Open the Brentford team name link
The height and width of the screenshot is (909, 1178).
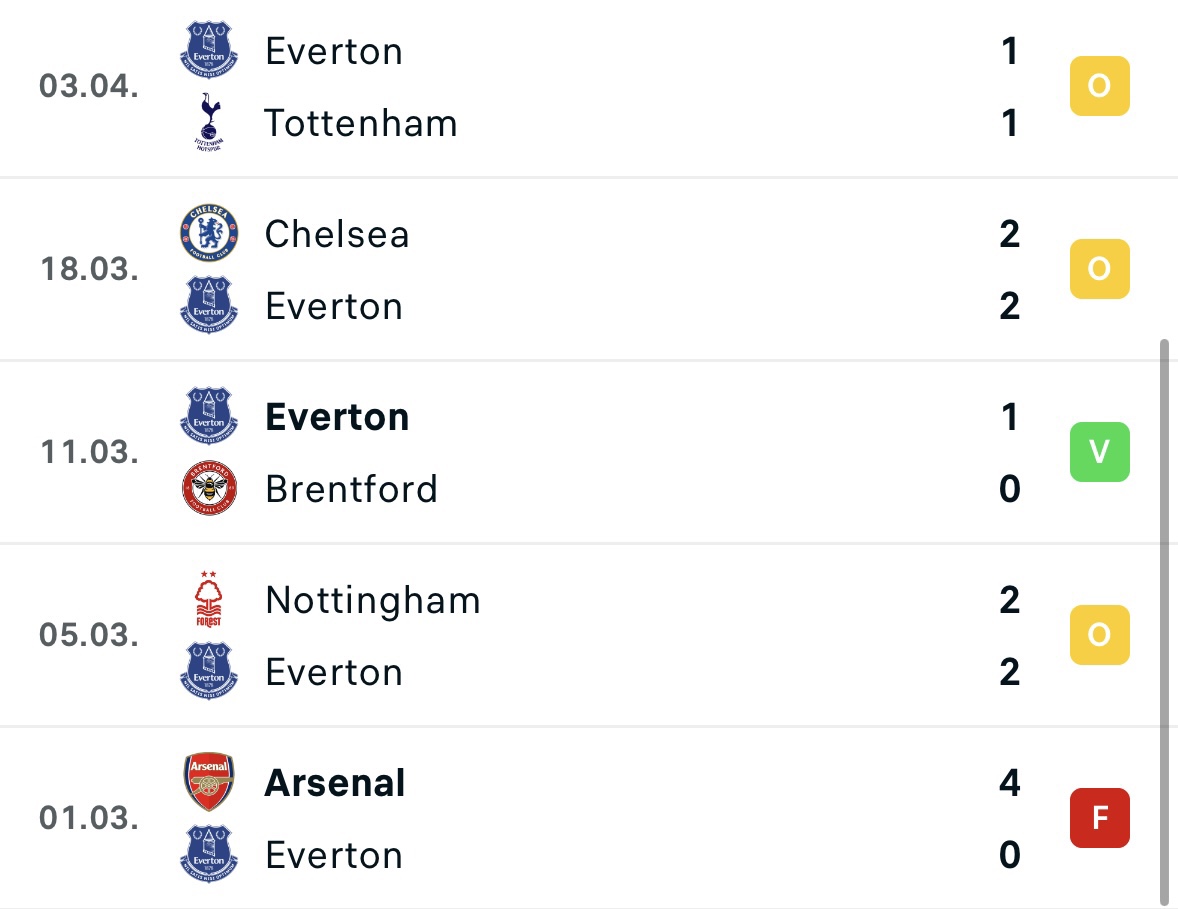click(352, 489)
